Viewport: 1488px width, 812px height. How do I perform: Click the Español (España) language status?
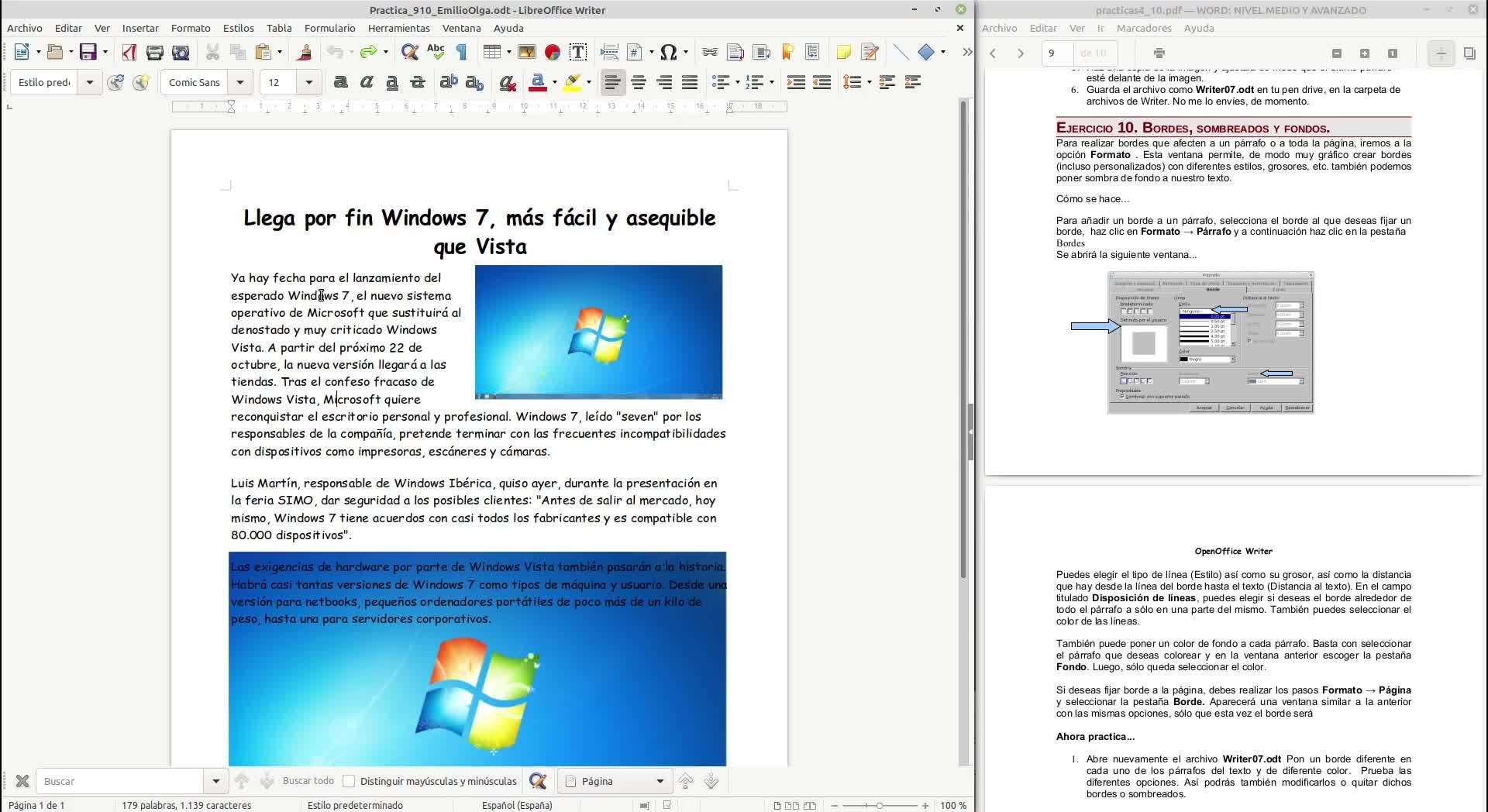point(517,806)
